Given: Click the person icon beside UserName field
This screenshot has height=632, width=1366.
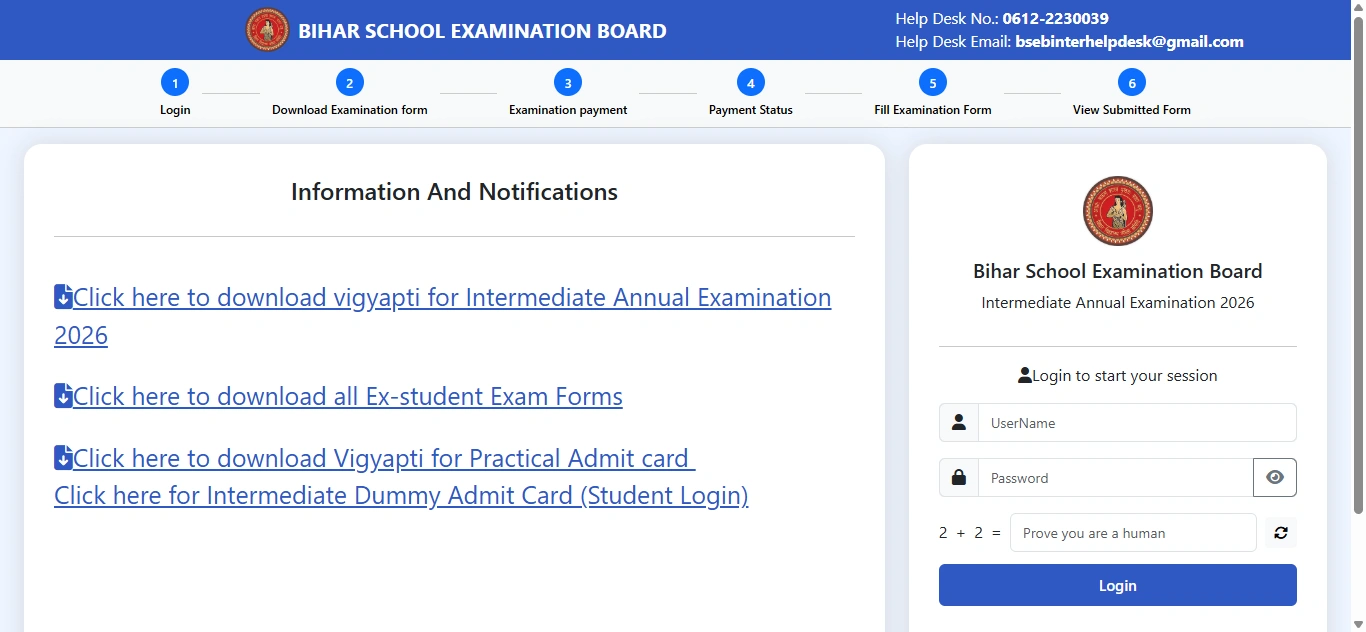Looking at the screenshot, I should coord(958,422).
